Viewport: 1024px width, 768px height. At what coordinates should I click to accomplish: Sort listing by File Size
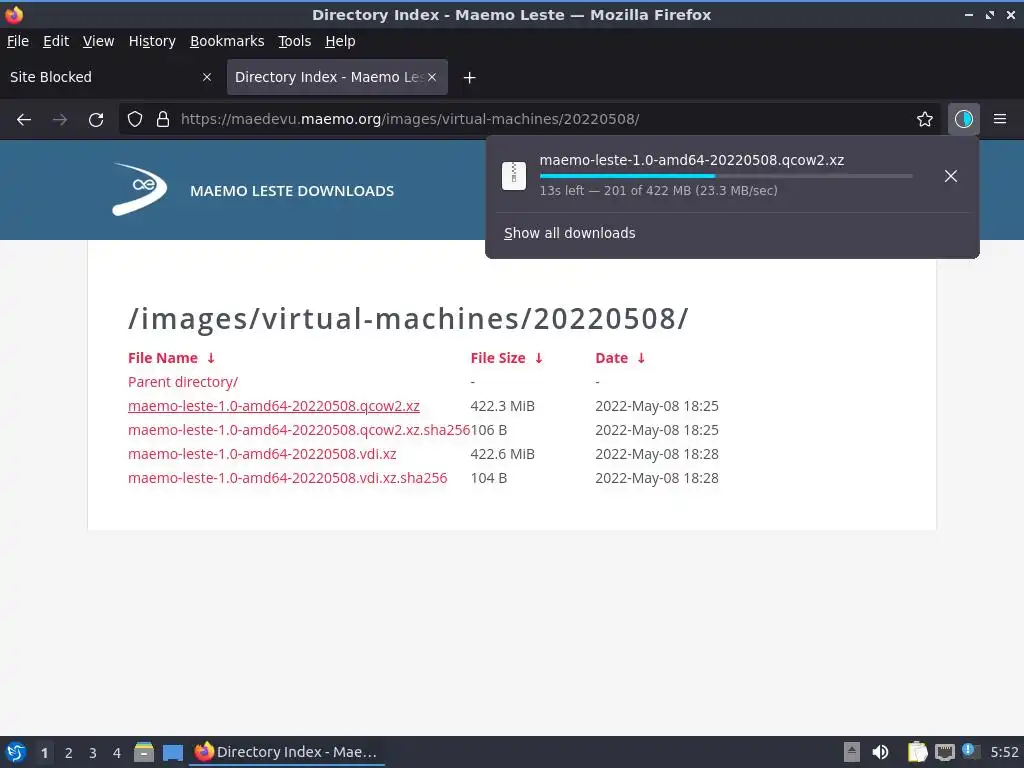click(498, 358)
